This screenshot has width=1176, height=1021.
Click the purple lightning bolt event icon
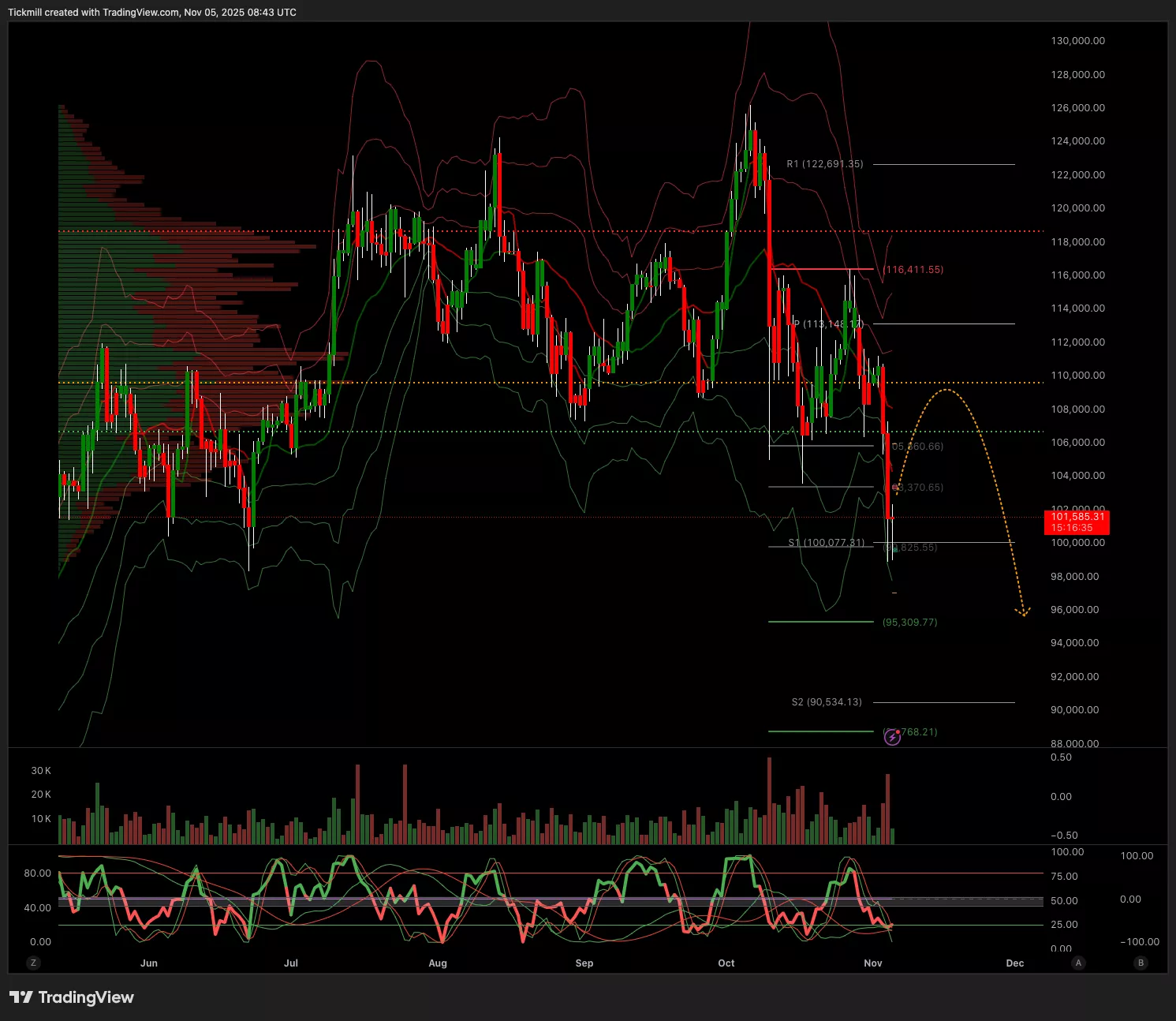(x=892, y=737)
